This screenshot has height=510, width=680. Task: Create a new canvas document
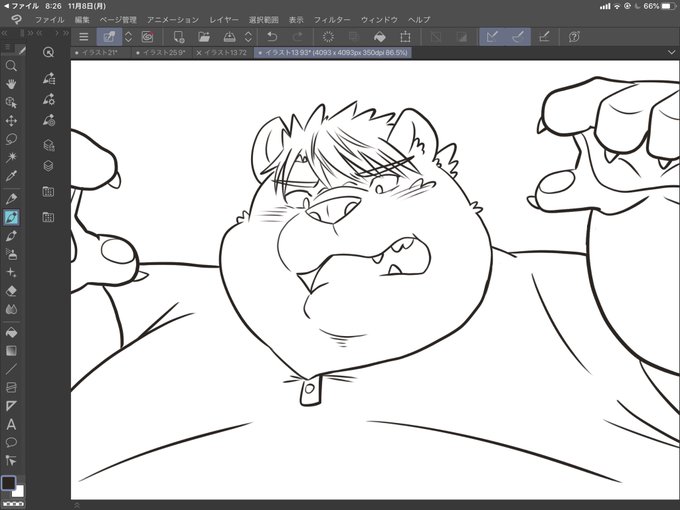pos(179,37)
